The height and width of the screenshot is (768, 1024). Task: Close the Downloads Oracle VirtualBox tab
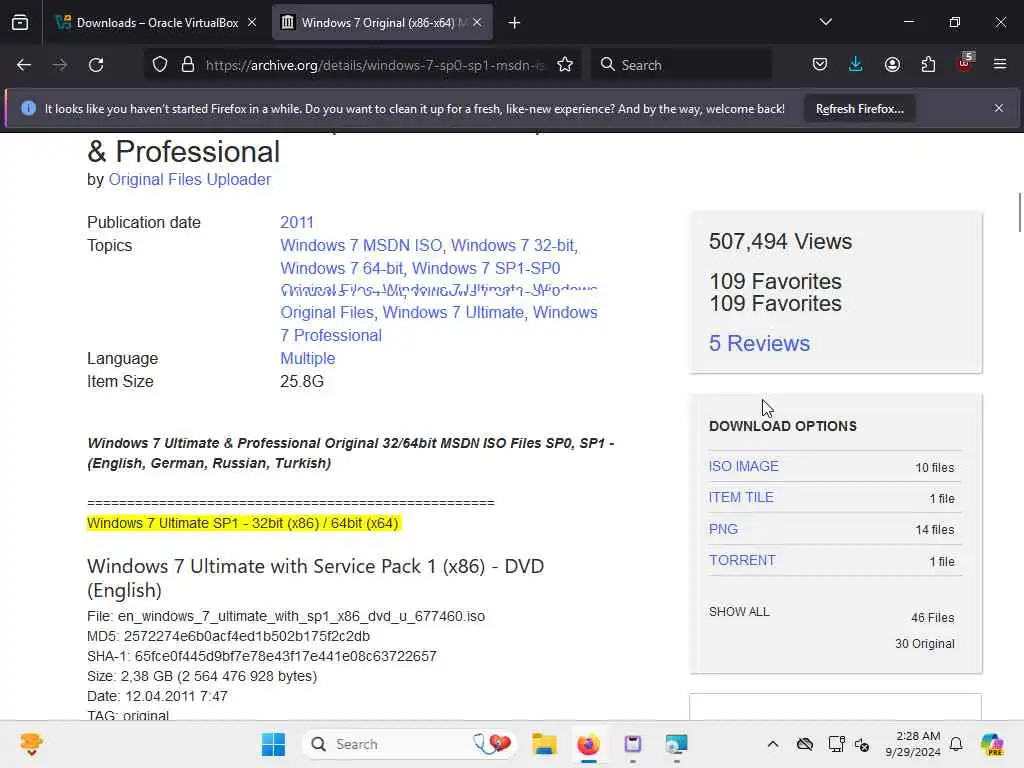[252, 22]
